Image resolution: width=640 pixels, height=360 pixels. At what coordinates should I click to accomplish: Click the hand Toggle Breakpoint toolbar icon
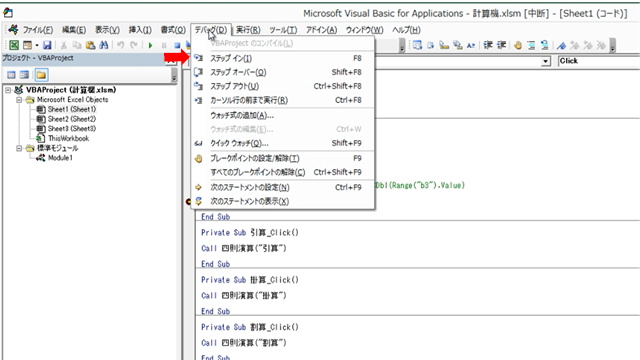[x=518, y=45]
